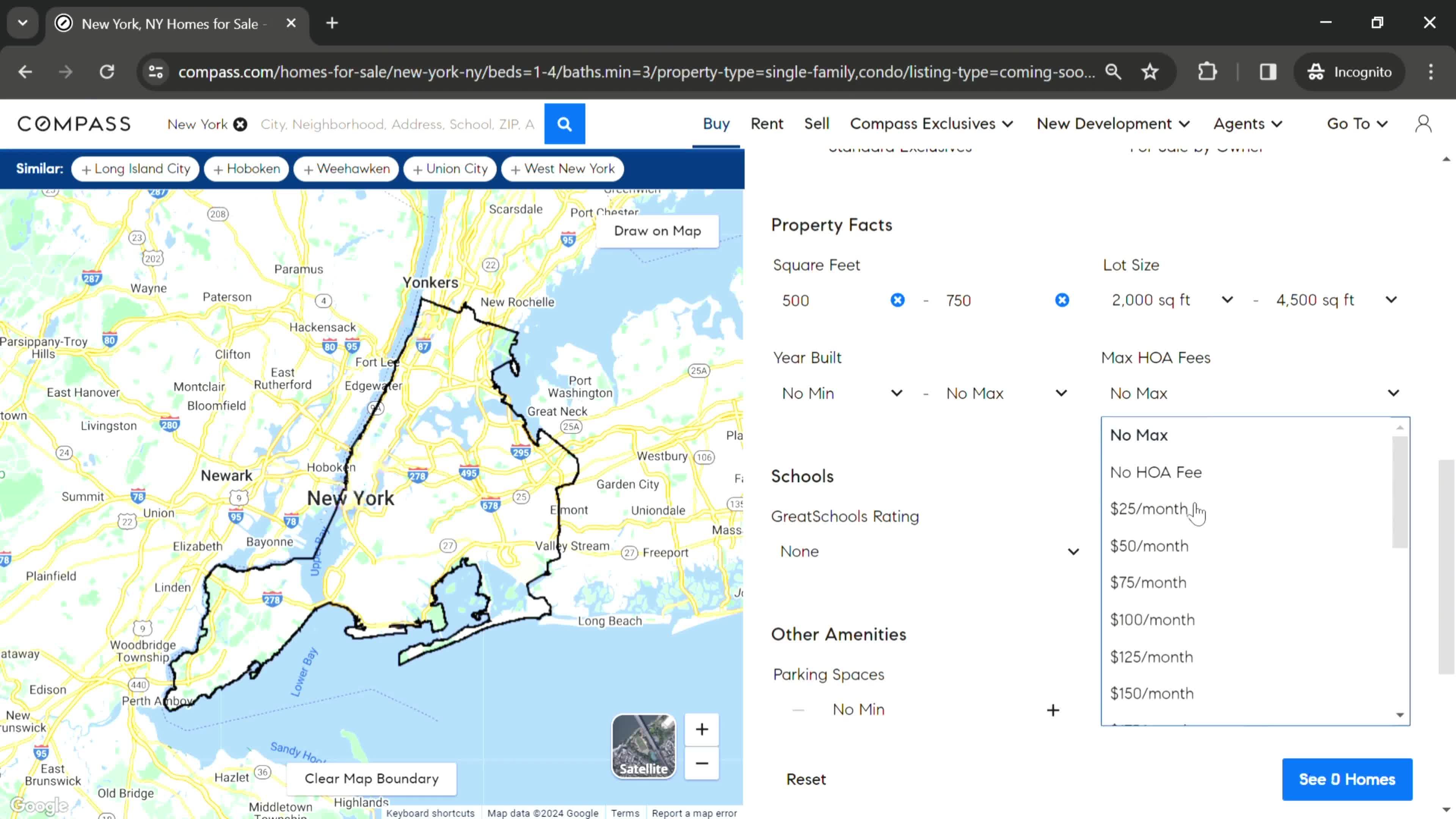
Task: Clear the 500 minimum square feet value
Action: [x=897, y=300]
